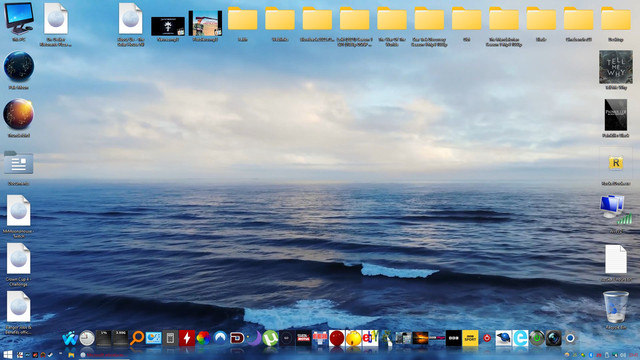Launch the NordVPN mountain icon in the dock
640x360 pixels.
220,338
